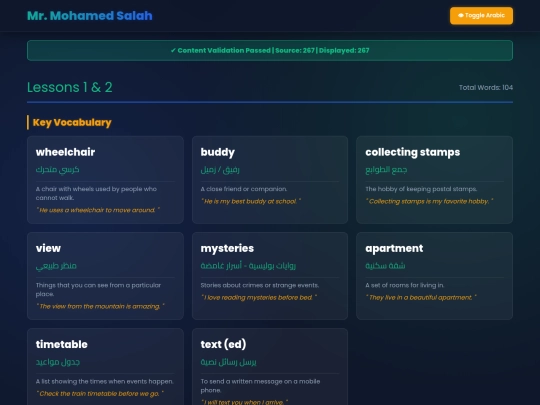
Task: Click the Content Validation Passed banner
Action: [270, 50]
